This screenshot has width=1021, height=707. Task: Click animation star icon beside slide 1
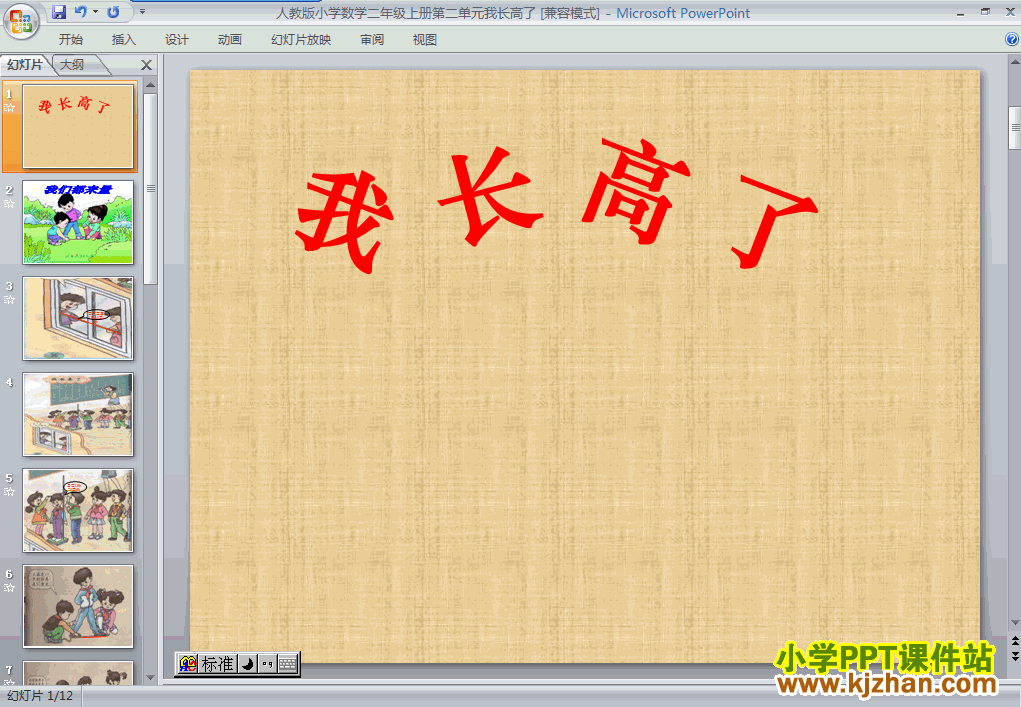click(9, 108)
